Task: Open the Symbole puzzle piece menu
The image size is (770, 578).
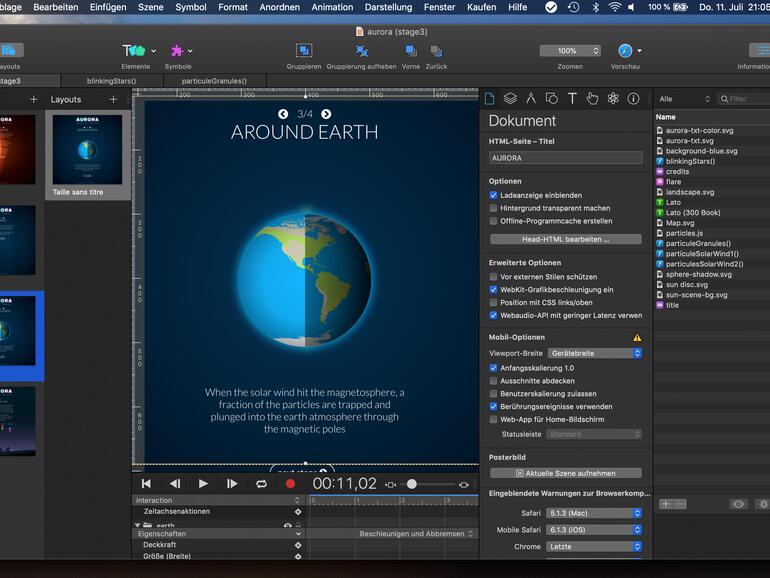Action: pyautogui.click(x=178, y=51)
